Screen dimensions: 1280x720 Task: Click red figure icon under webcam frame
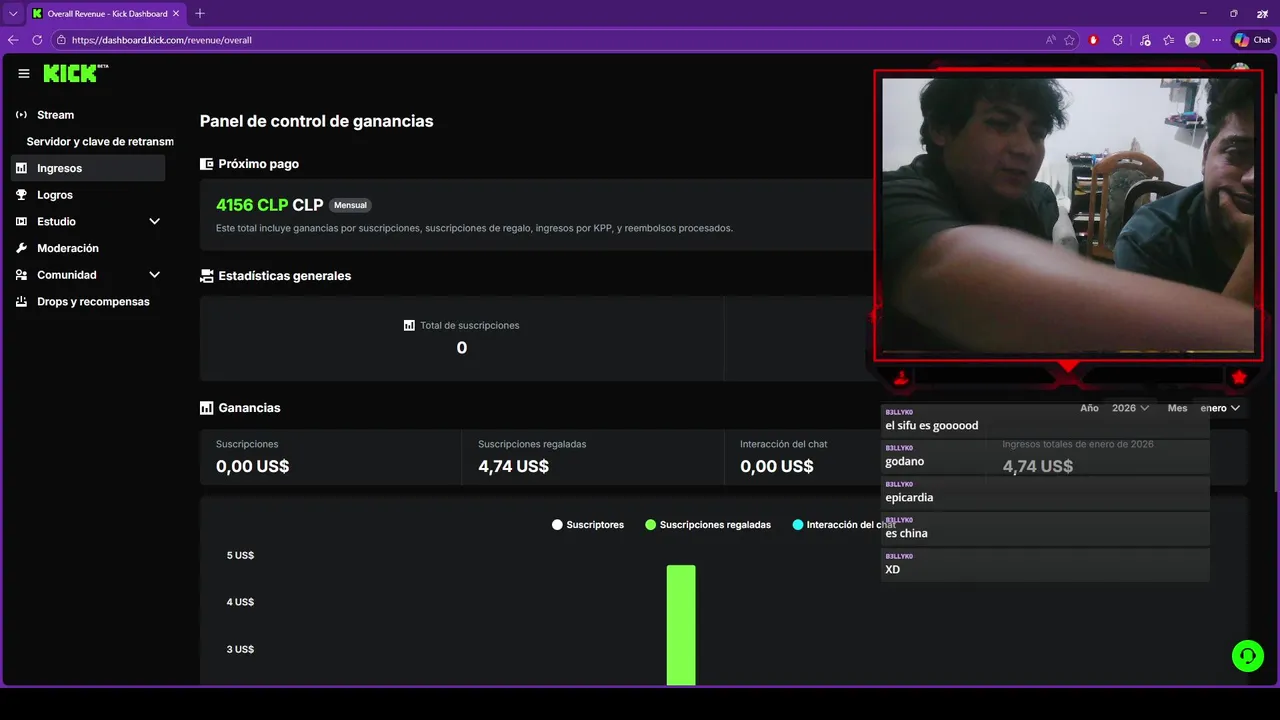tap(902, 377)
